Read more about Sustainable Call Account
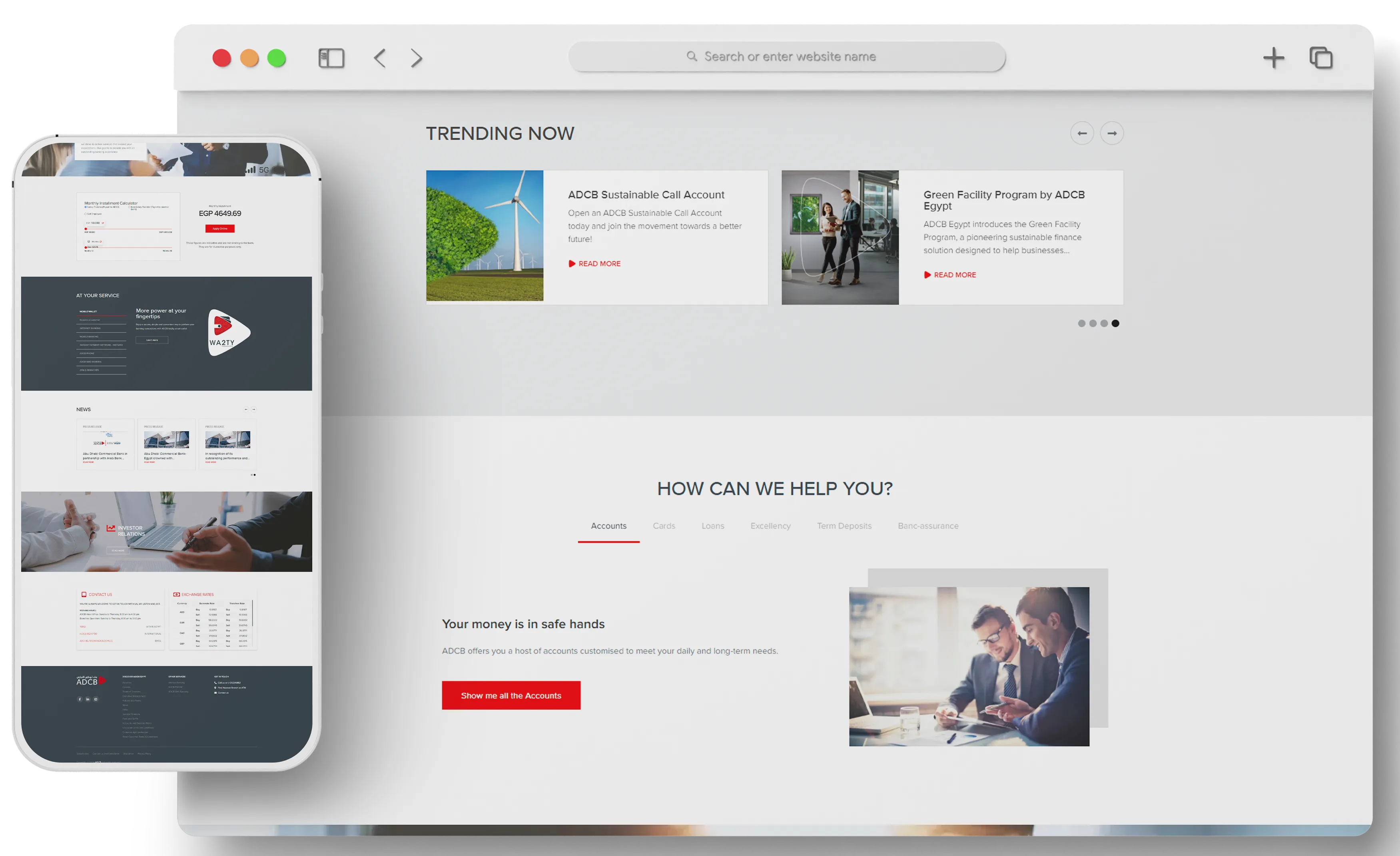1400x856 pixels. (x=599, y=264)
